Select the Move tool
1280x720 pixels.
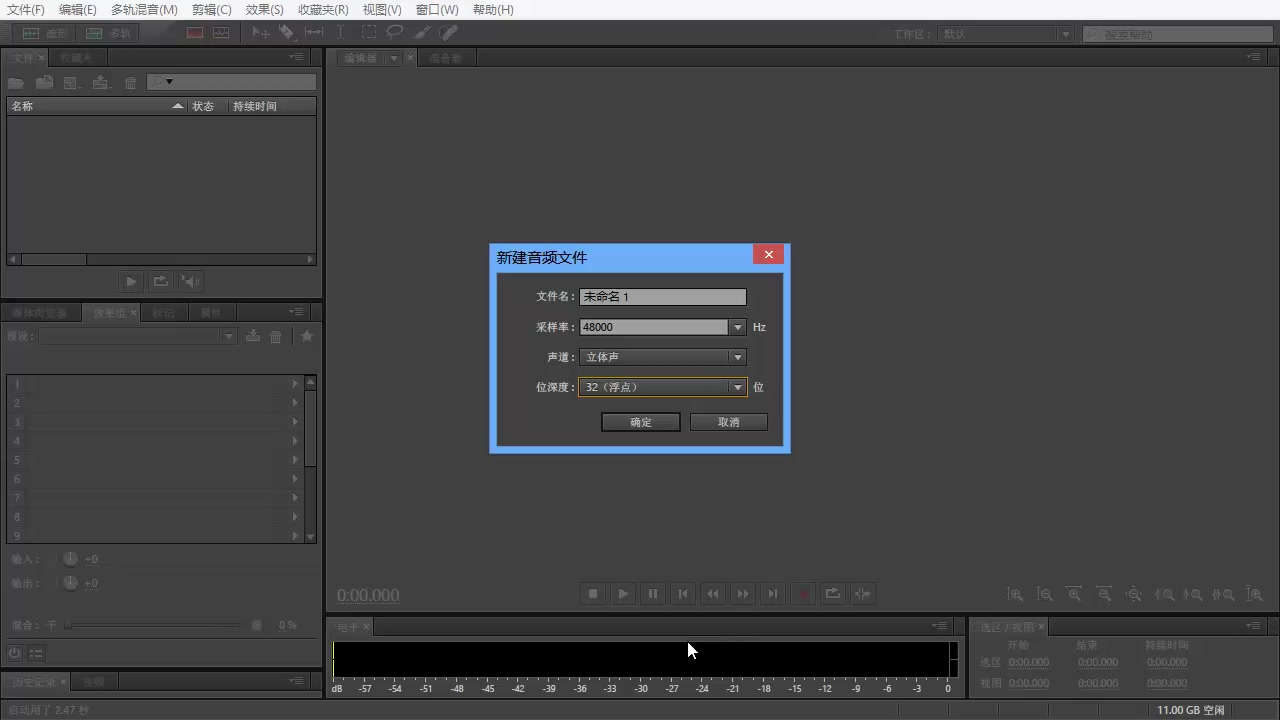(x=260, y=33)
